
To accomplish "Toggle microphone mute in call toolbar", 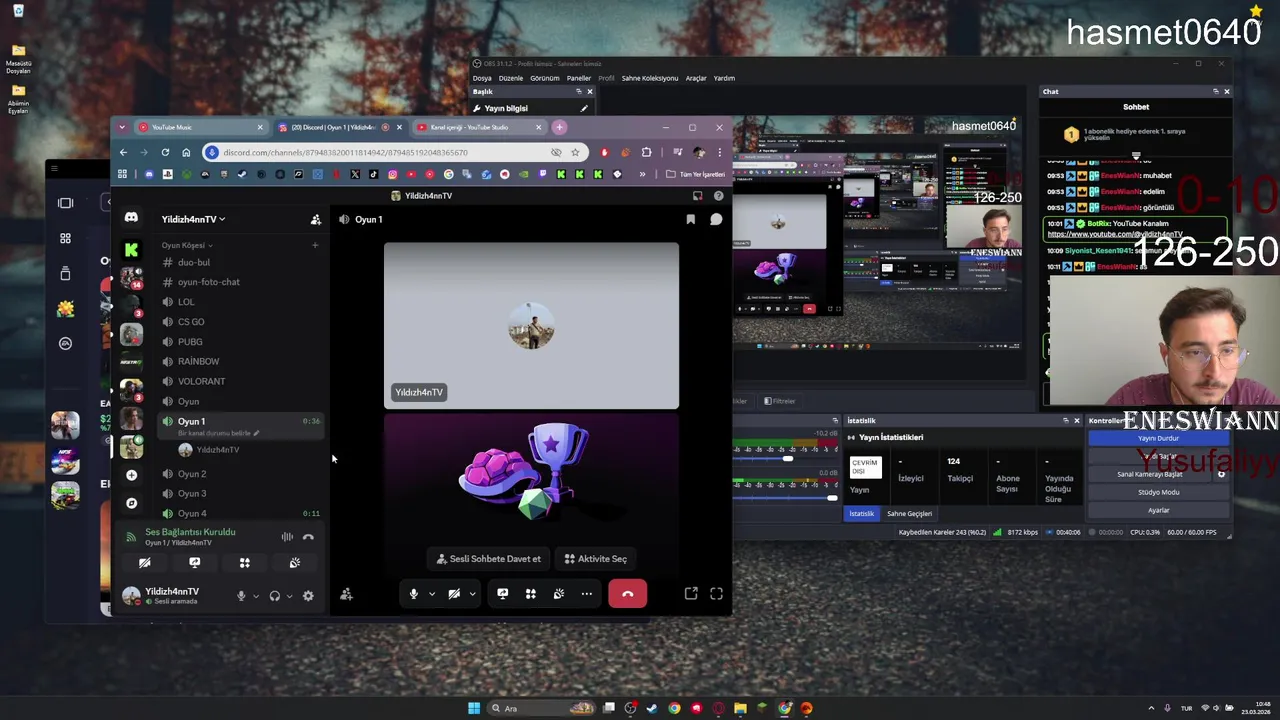I will coord(413,594).
